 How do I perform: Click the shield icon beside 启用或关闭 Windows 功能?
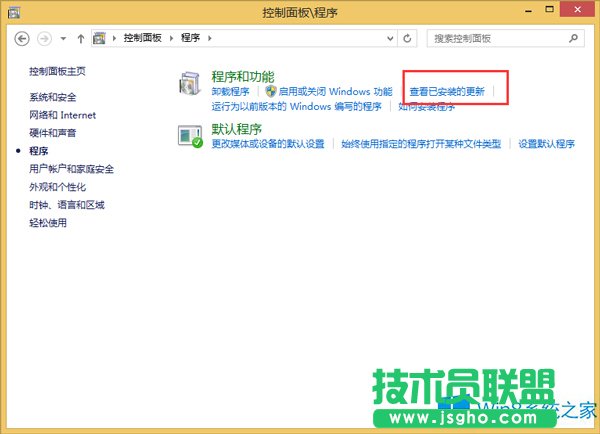point(271,91)
